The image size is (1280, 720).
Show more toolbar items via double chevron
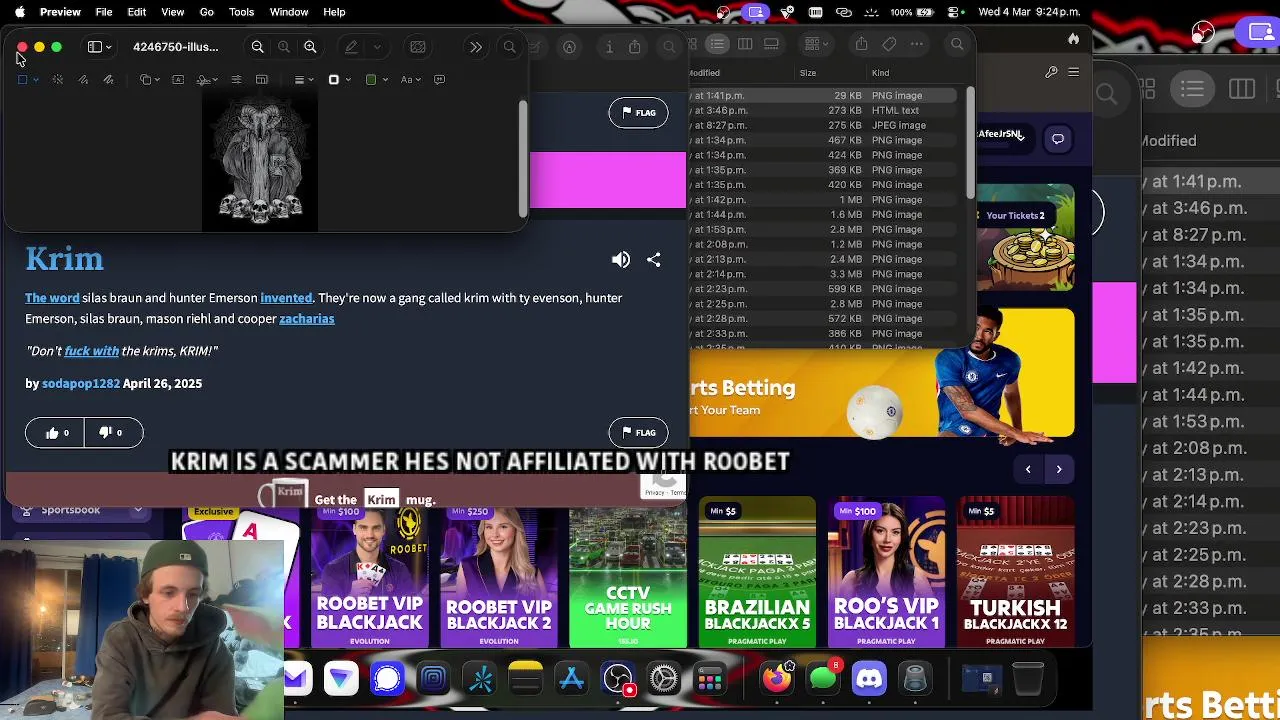[x=476, y=47]
